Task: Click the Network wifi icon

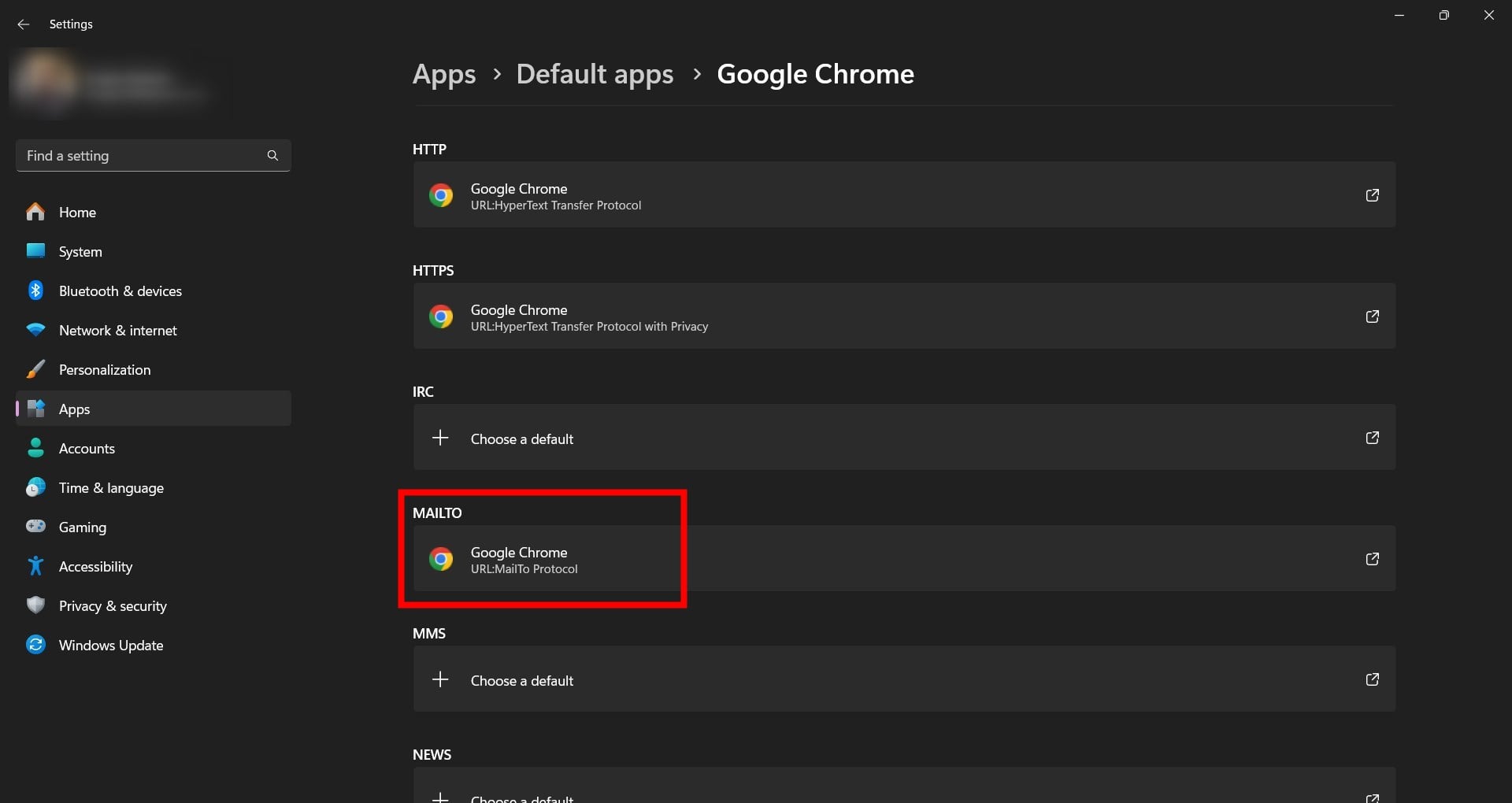Action: click(x=35, y=330)
